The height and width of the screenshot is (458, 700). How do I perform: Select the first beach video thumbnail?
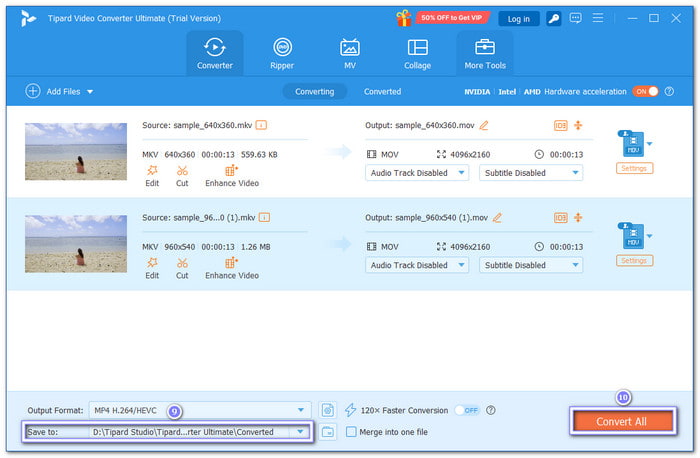[76, 152]
